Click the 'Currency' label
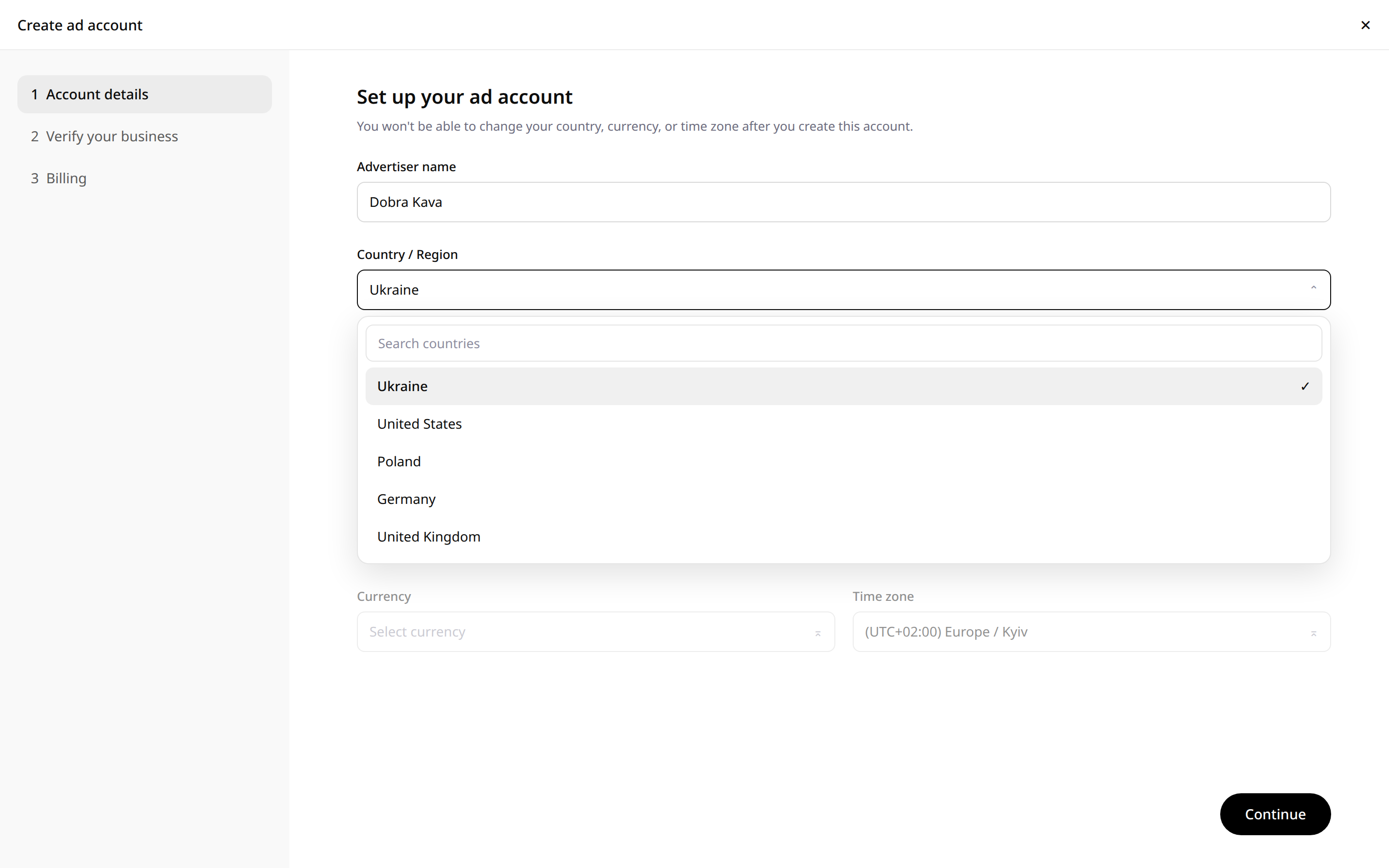This screenshot has height=868, width=1389. pos(383,597)
